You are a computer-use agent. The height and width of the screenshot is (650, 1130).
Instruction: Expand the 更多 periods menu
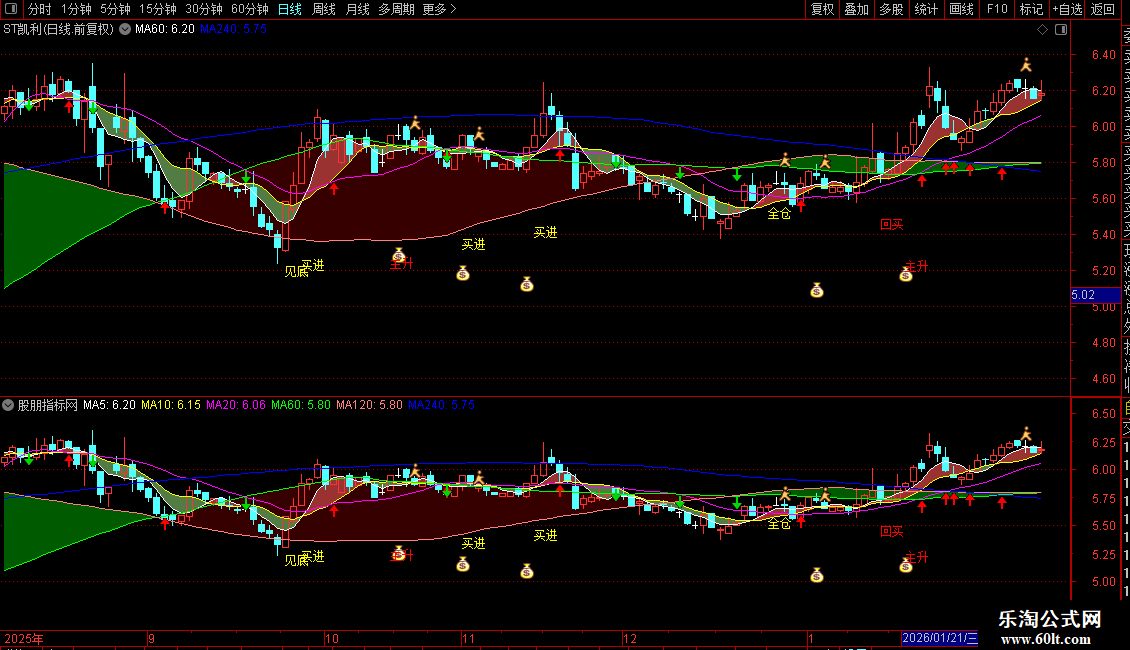[439, 9]
